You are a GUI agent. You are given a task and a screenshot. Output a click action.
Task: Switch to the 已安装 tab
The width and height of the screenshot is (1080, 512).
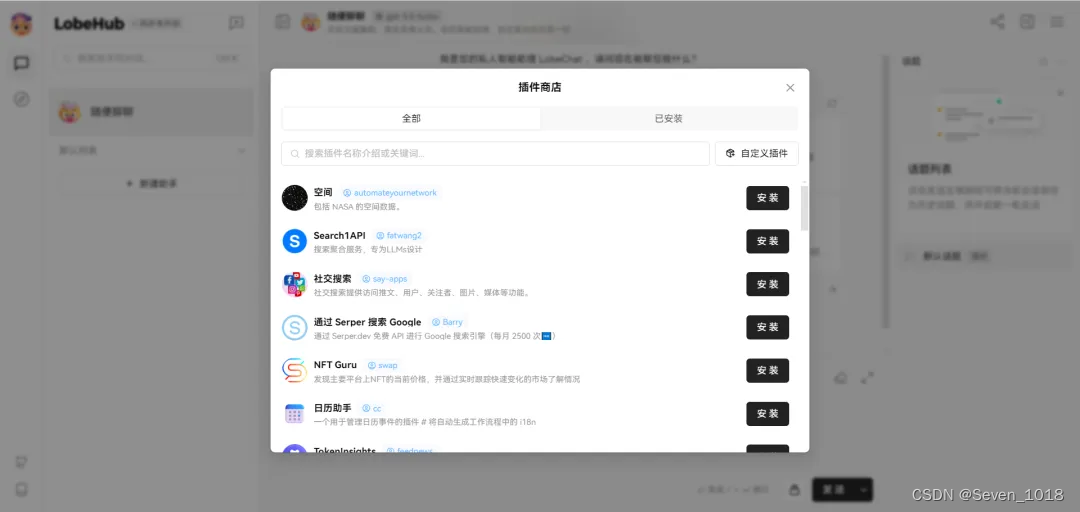(668, 119)
